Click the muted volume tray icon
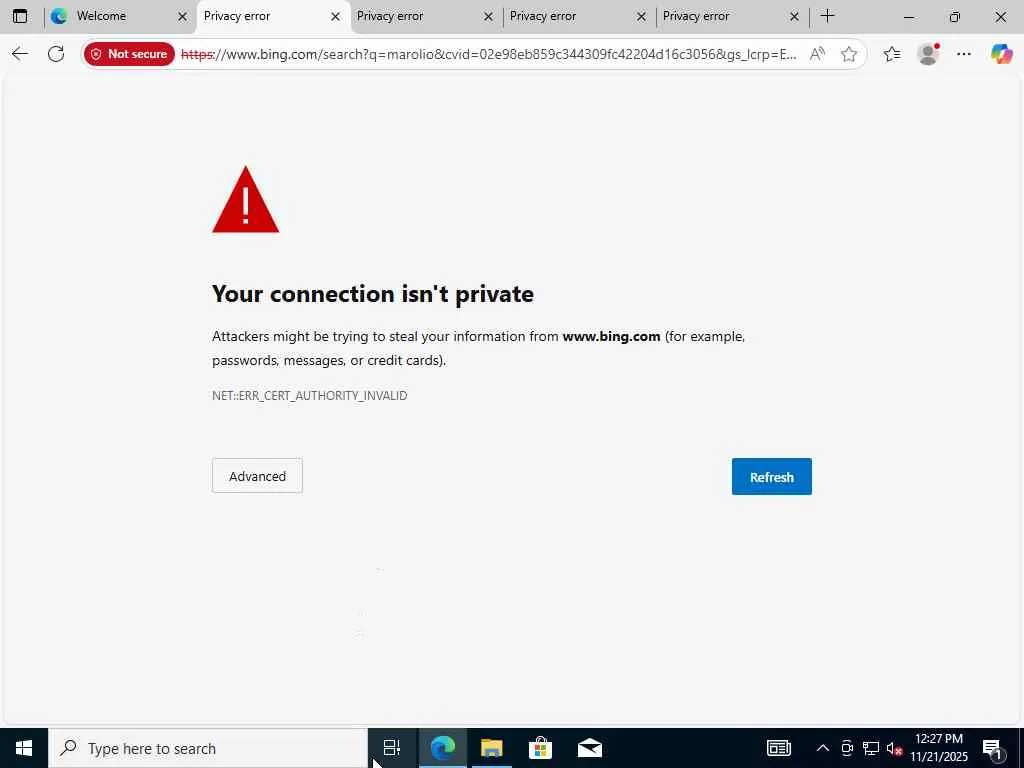 pyautogui.click(x=894, y=749)
